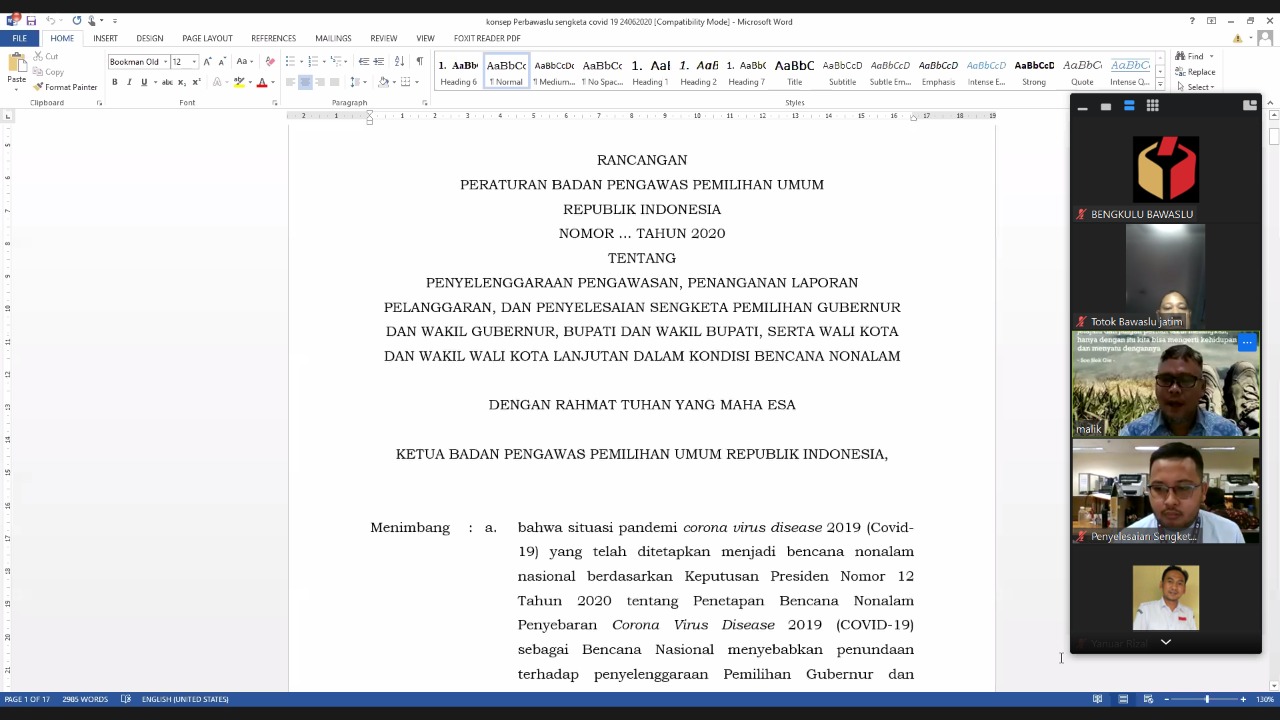The height and width of the screenshot is (720, 1280).
Task: Click the Increase Indent icon
Action: (379, 61)
